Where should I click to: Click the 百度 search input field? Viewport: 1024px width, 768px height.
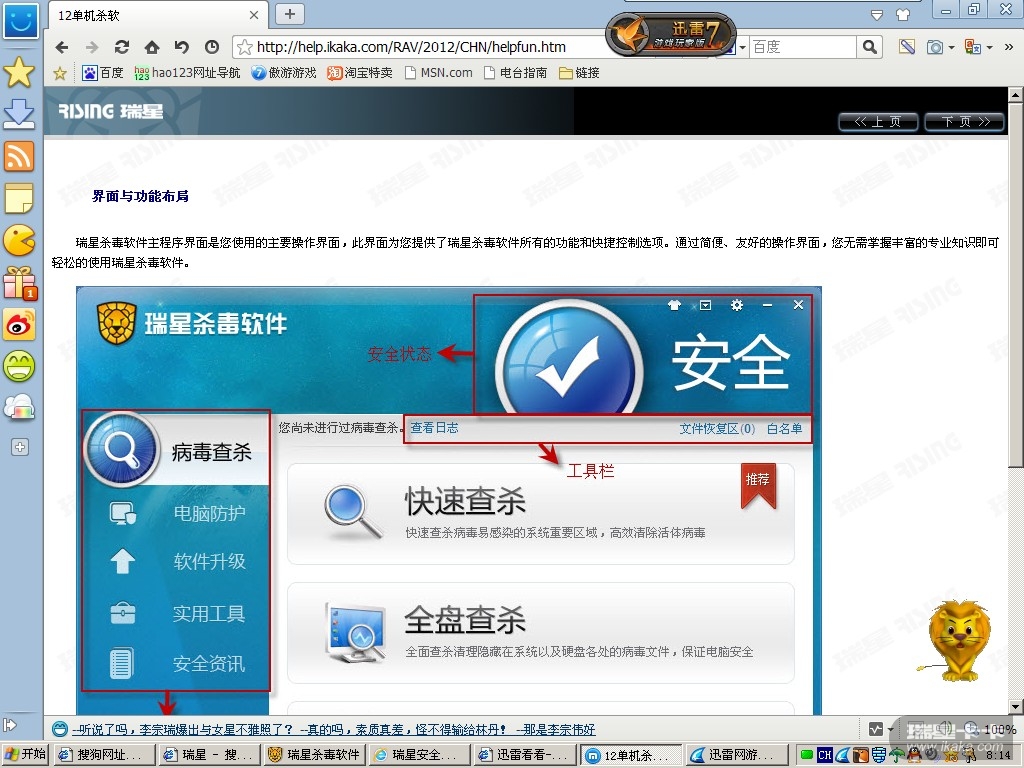[x=802, y=47]
